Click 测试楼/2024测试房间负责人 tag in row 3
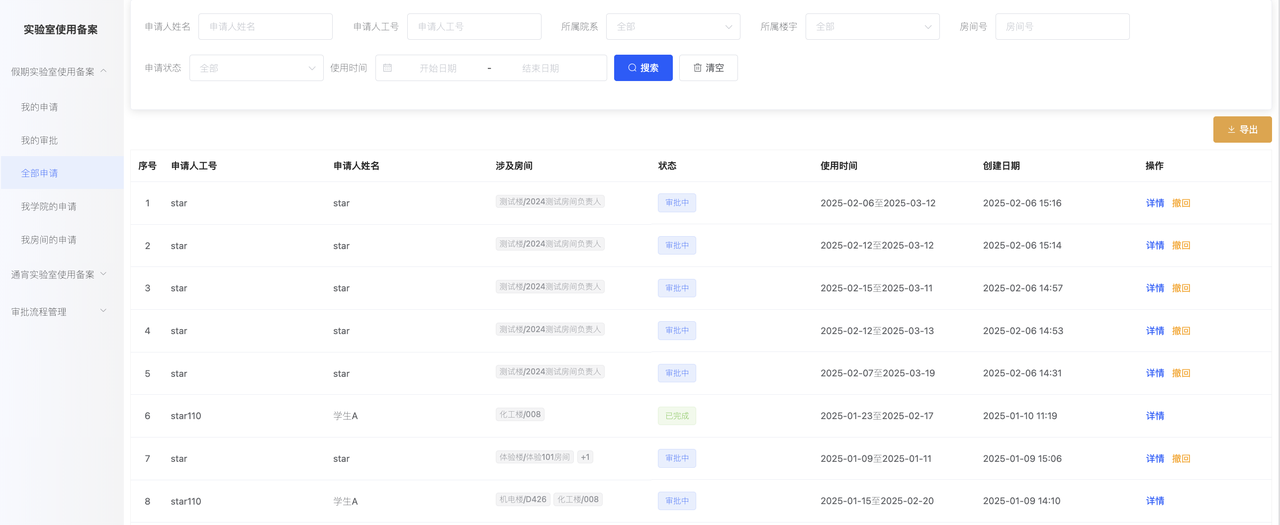The height and width of the screenshot is (525, 1280). (550, 286)
